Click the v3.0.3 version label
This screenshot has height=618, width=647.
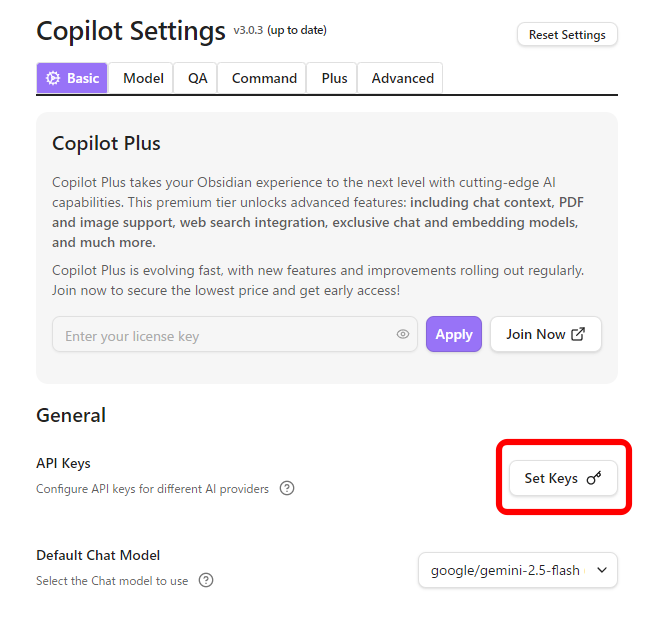(248, 30)
